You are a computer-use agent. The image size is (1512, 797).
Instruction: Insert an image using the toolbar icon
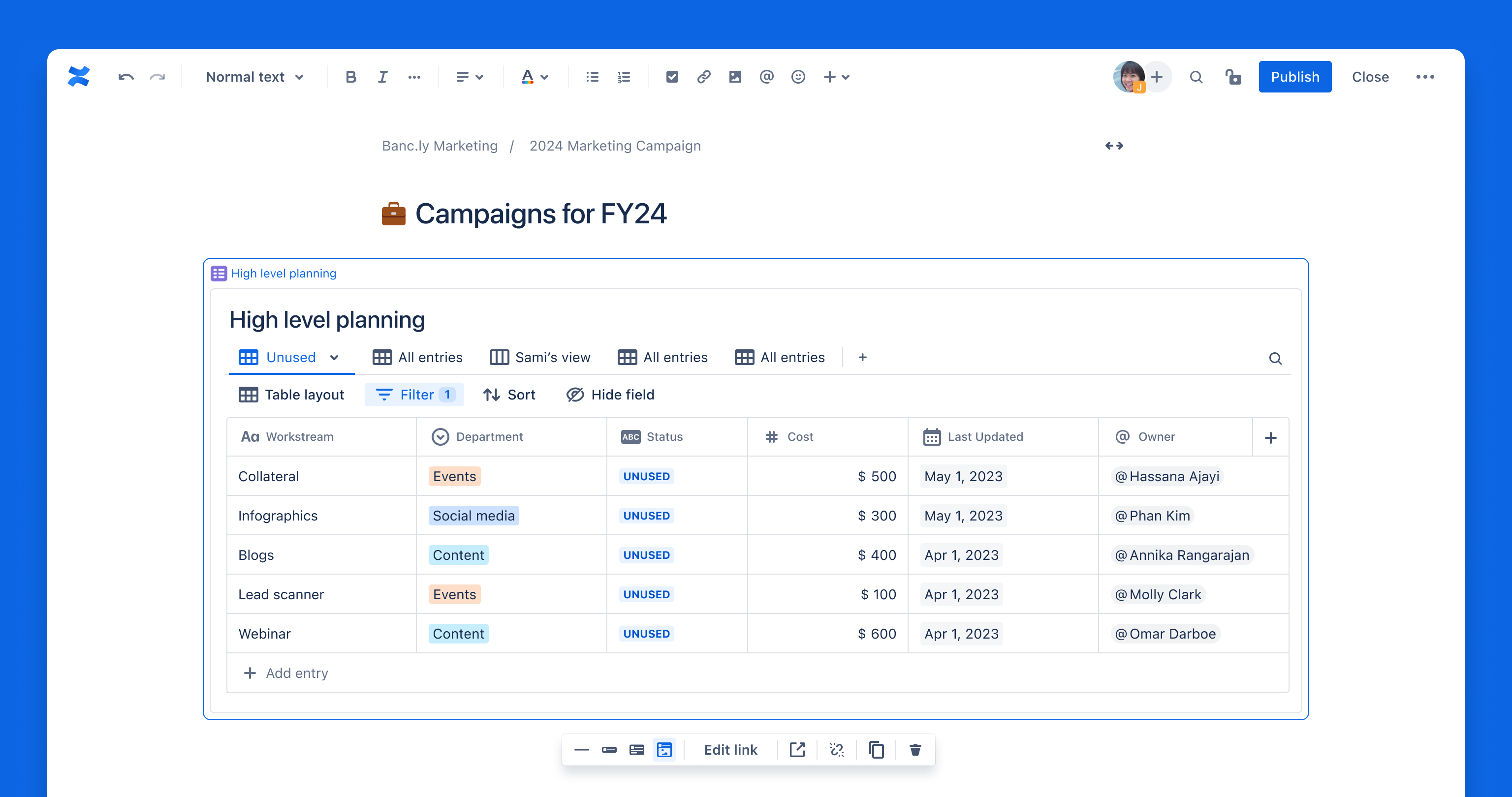click(x=735, y=76)
